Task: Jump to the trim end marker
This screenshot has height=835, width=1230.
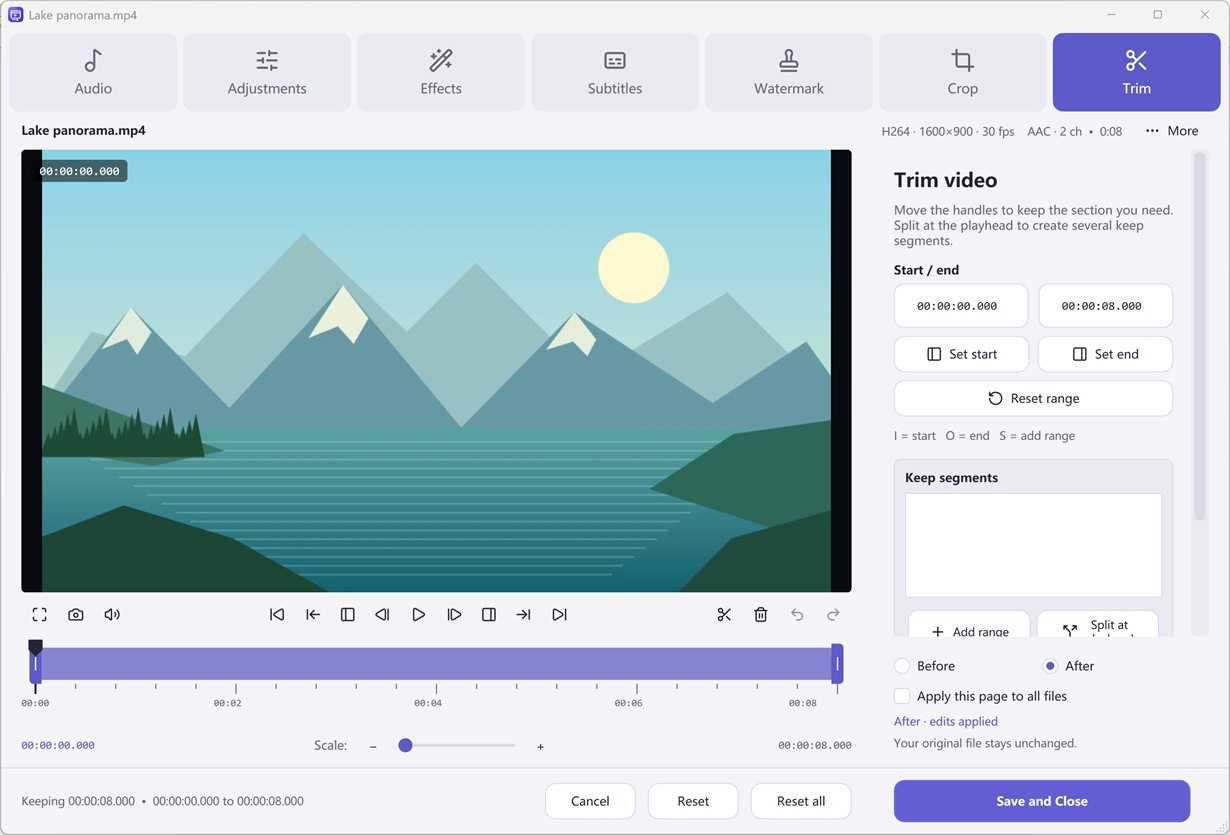Action: tap(524, 615)
